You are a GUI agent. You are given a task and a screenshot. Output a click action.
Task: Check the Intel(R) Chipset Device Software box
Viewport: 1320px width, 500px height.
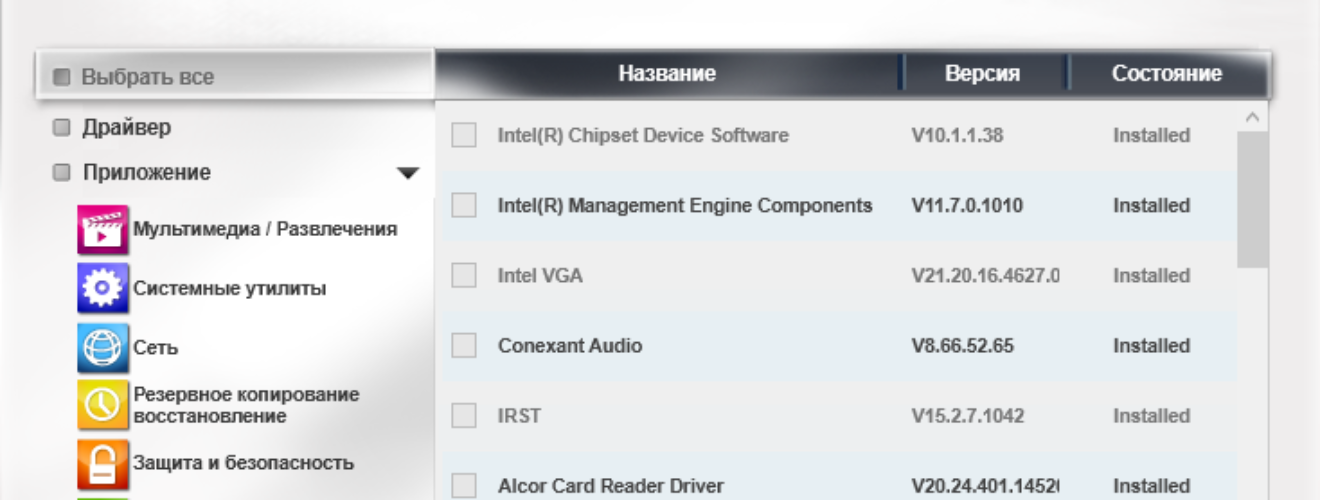pyautogui.click(x=463, y=135)
